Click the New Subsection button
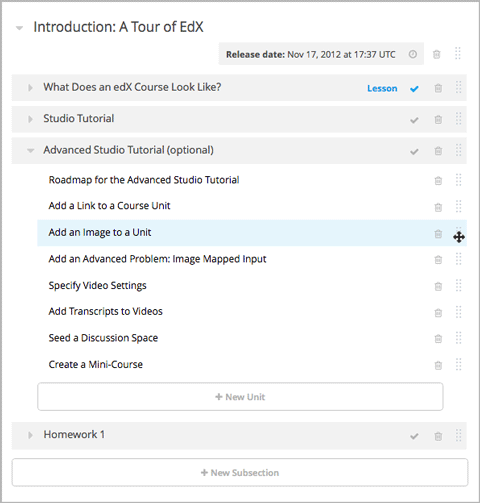Image resolution: width=480 pixels, height=503 pixels. (240, 473)
